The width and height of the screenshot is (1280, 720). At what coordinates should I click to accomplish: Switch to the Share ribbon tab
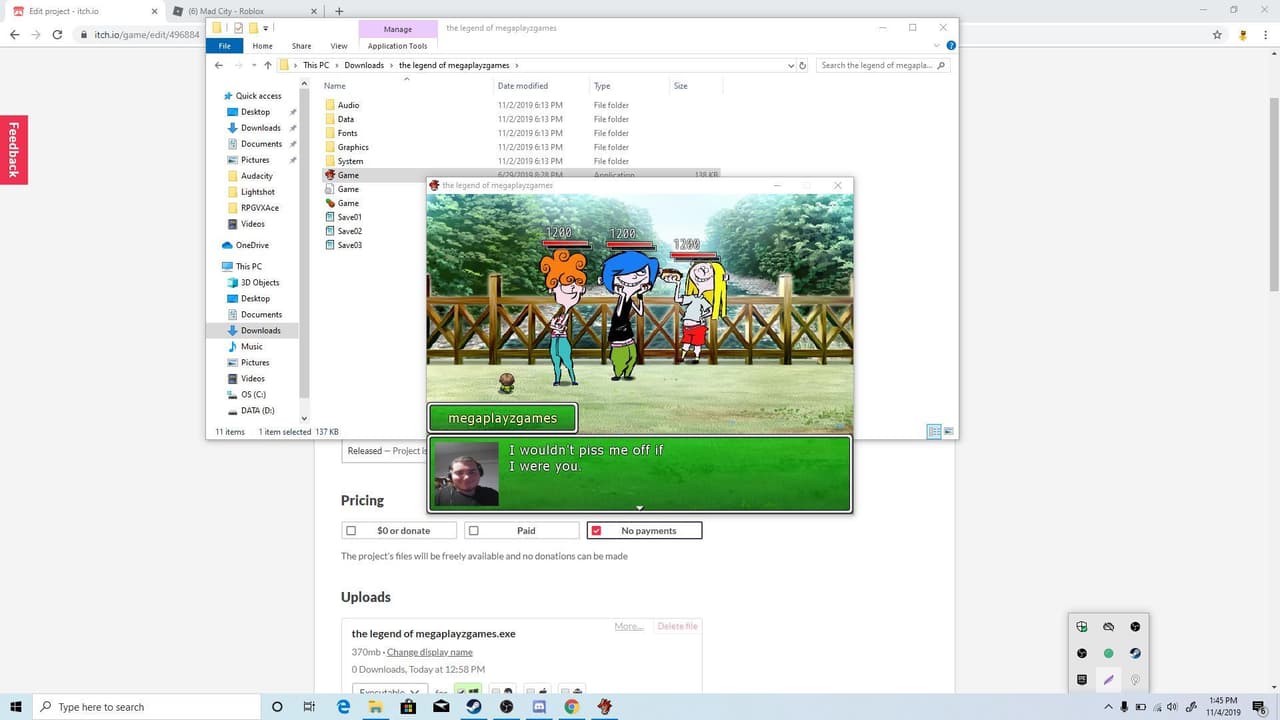click(x=301, y=46)
